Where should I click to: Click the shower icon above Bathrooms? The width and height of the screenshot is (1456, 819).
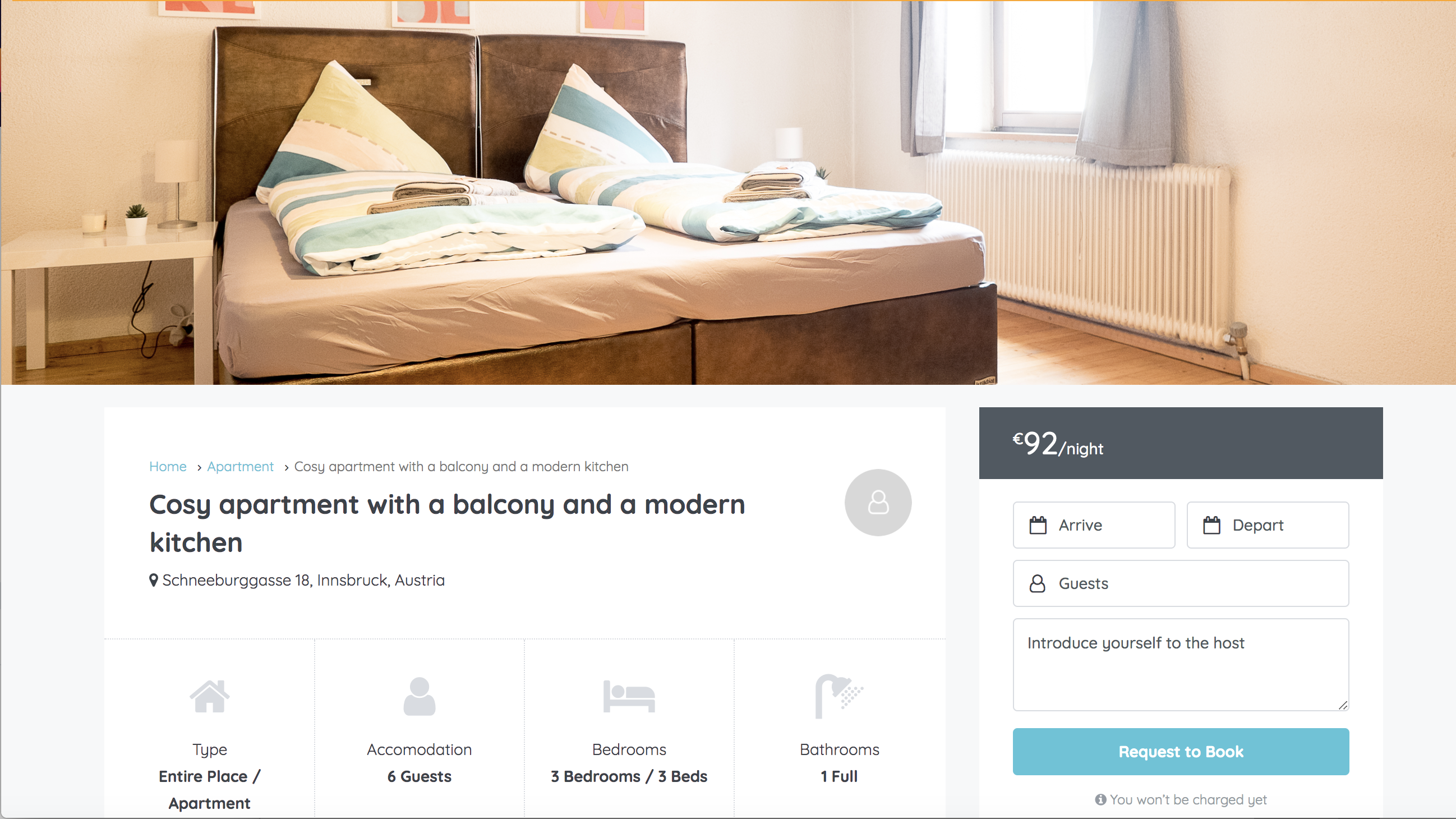839,696
